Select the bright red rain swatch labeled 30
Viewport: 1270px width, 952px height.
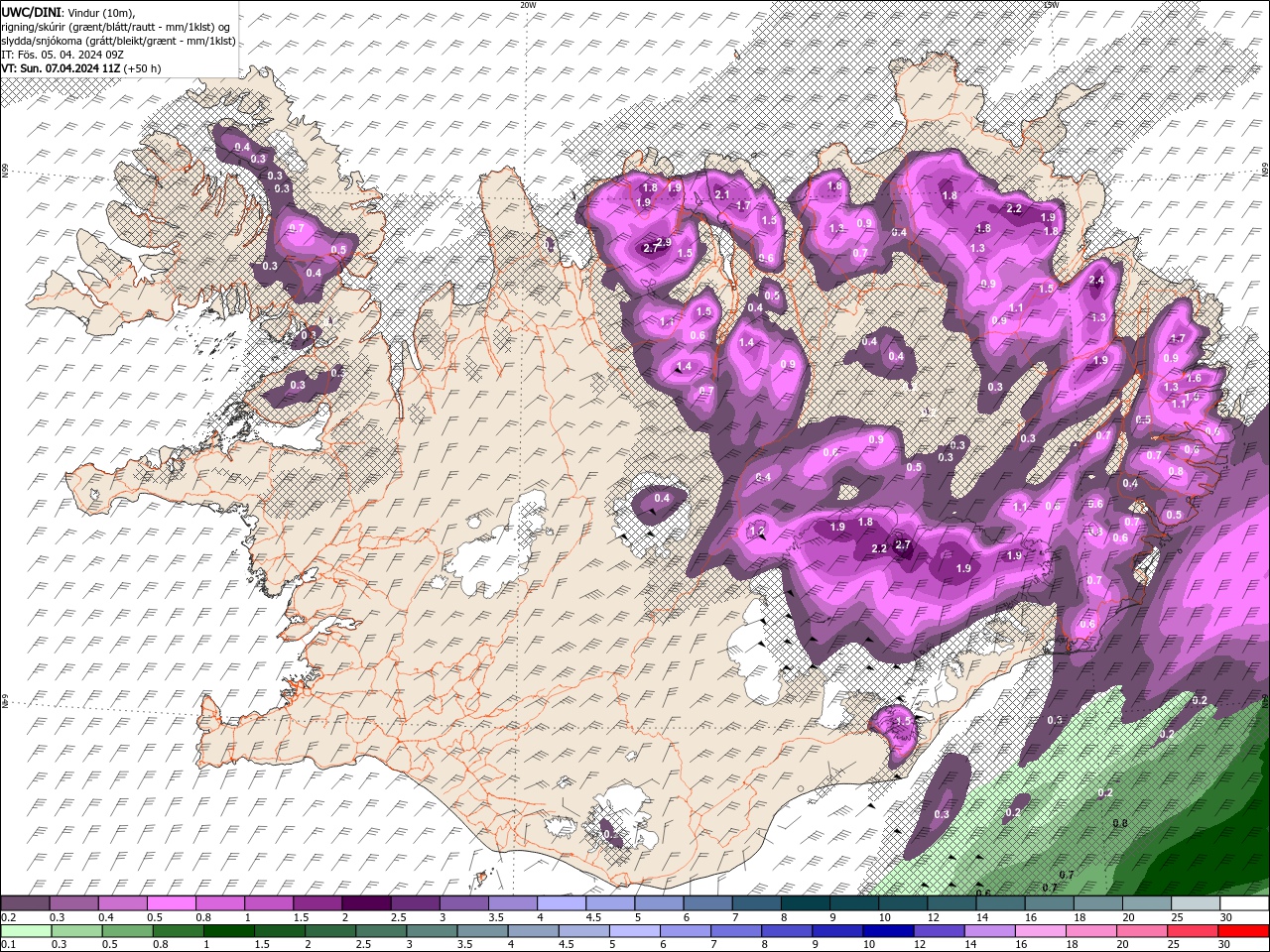pyautogui.click(x=1242, y=930)
